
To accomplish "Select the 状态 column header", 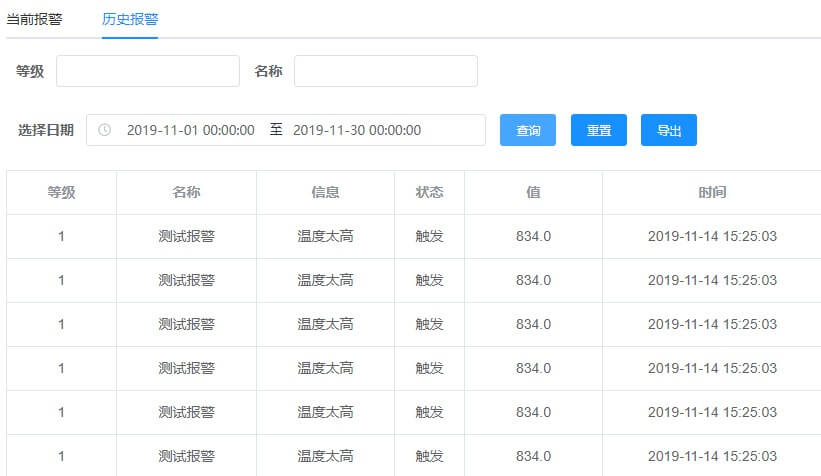I will [x=429, y=192].
